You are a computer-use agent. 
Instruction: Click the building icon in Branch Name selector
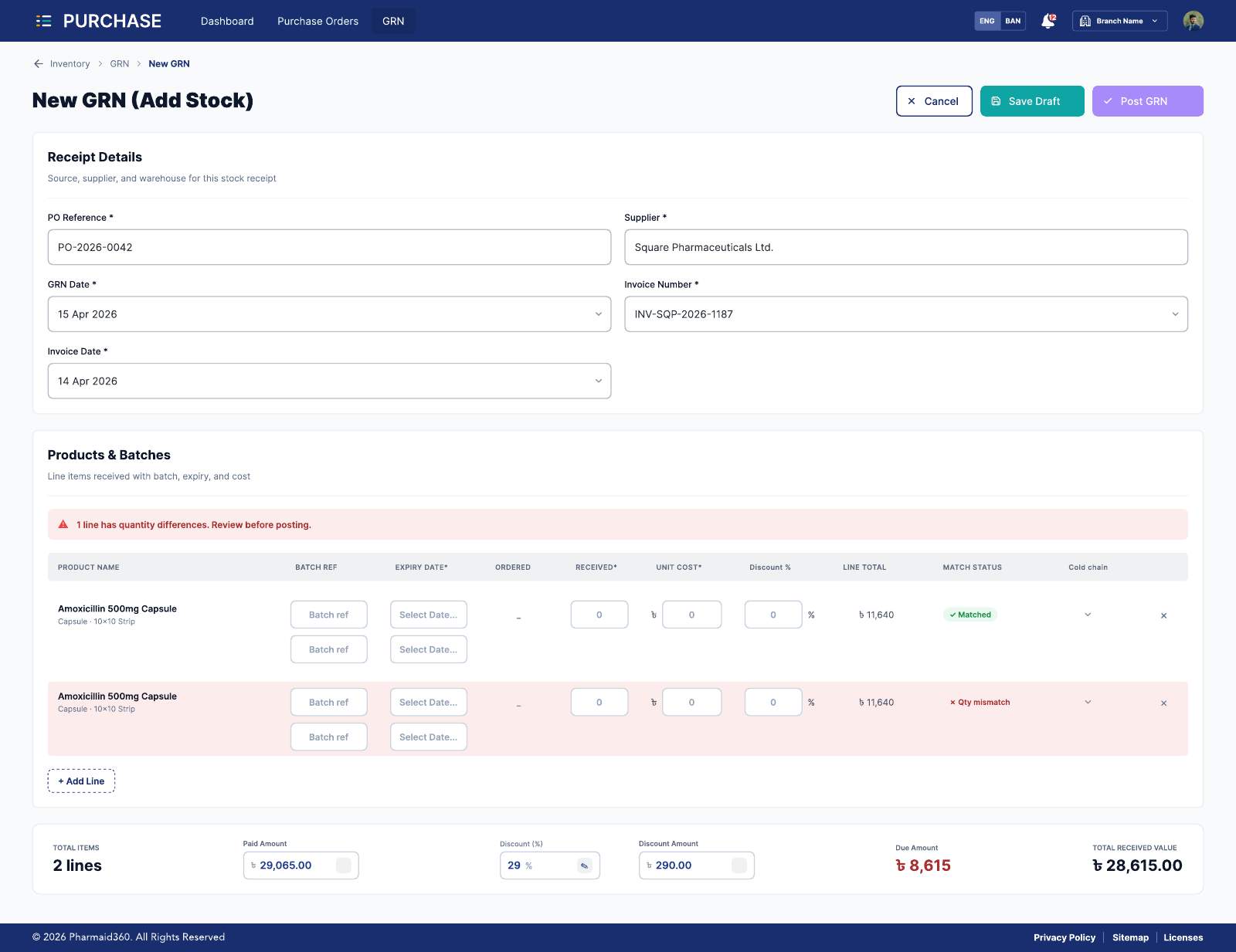tap(1085, 21)
